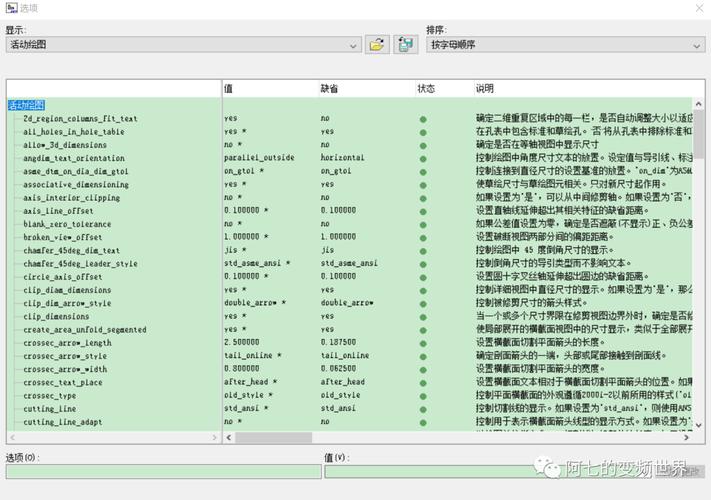
Task: Select the 2d_region_columns_fit_text option row
Action: point(80,119)
